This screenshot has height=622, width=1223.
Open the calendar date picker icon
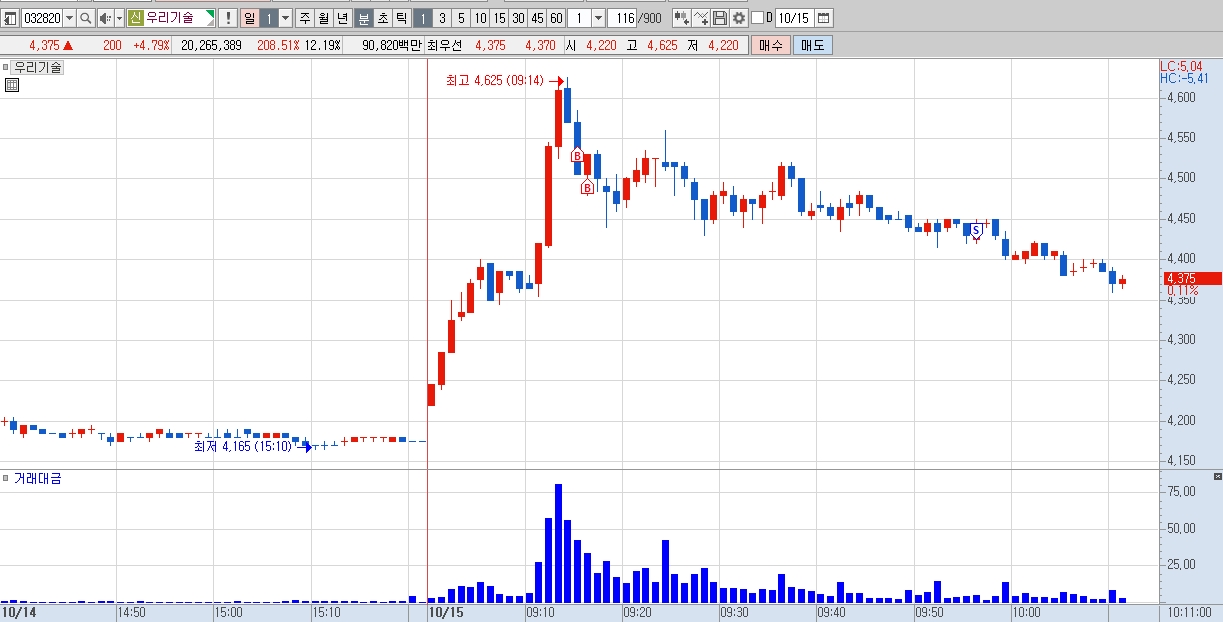pos(823,18)
